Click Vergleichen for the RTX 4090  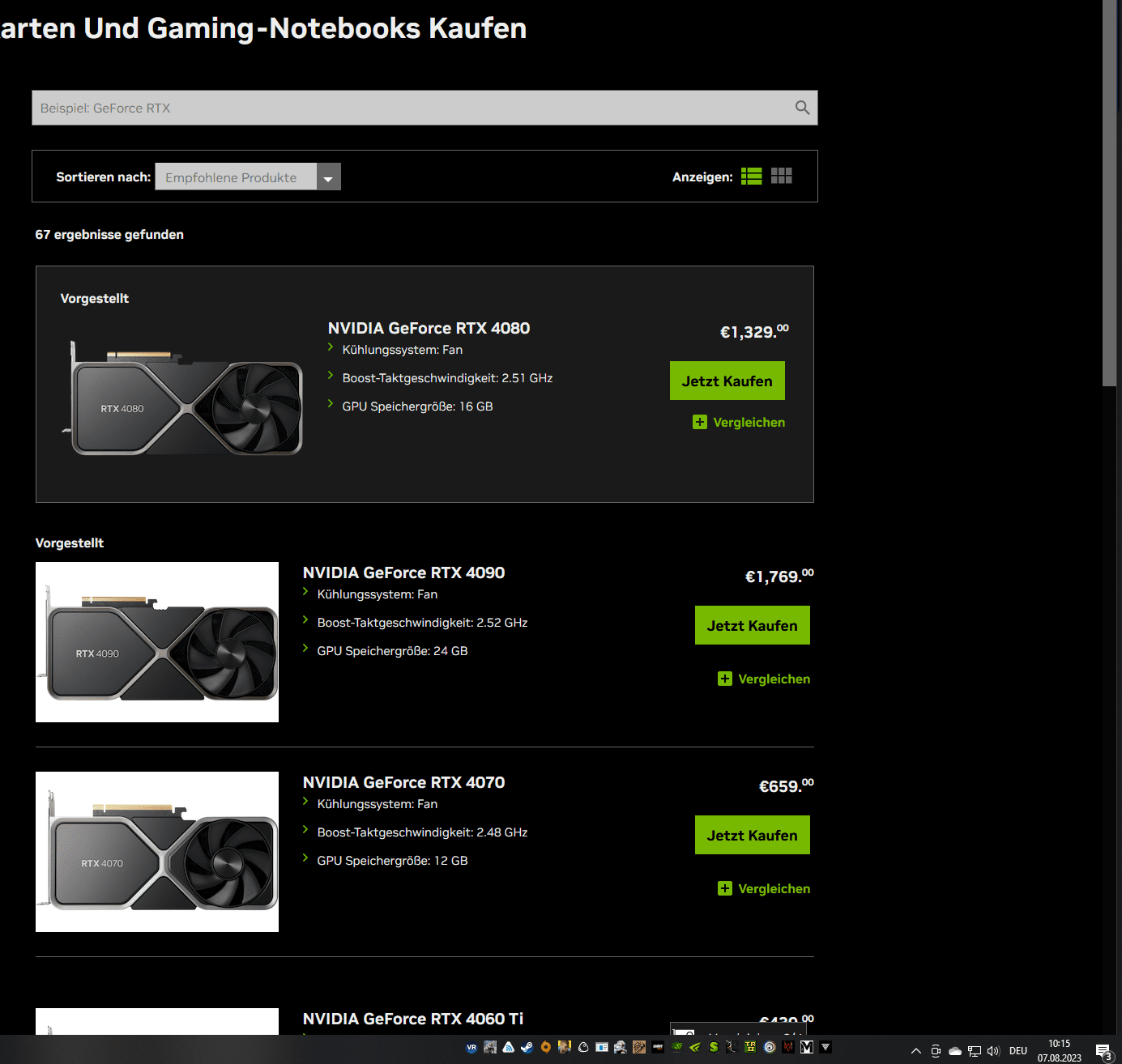point(774,679)
